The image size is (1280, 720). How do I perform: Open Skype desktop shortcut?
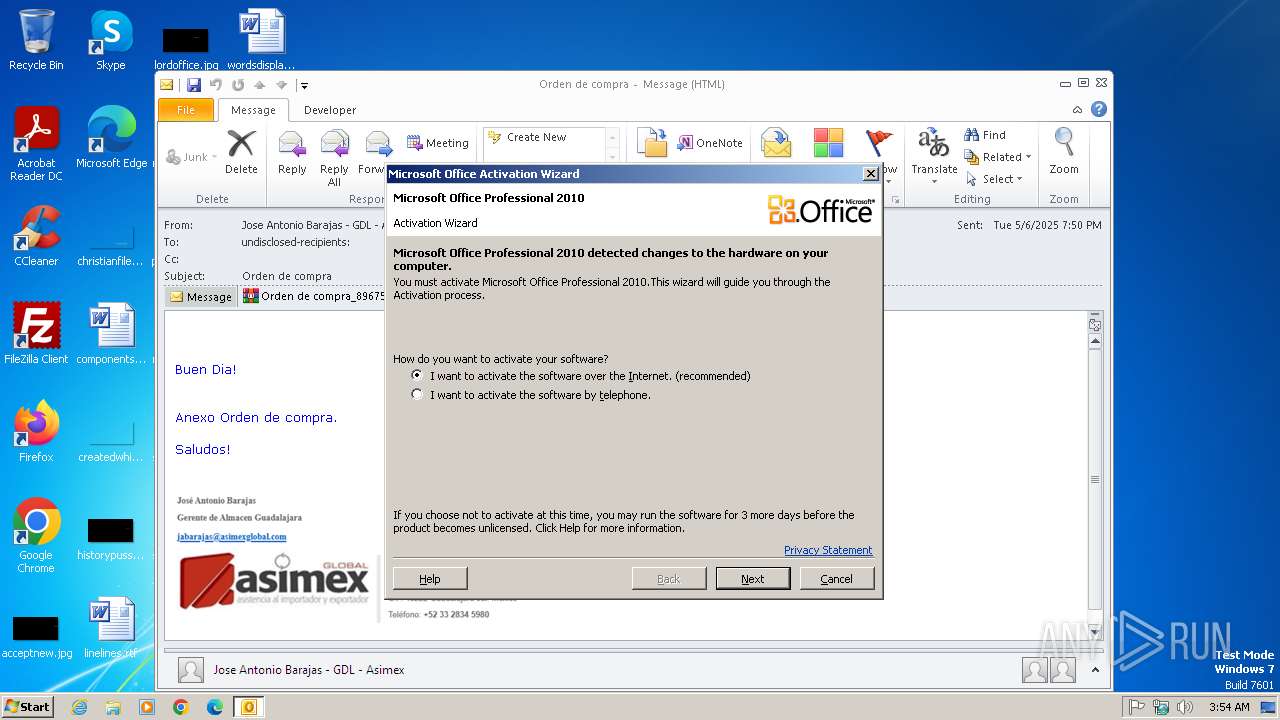point(111,40)
